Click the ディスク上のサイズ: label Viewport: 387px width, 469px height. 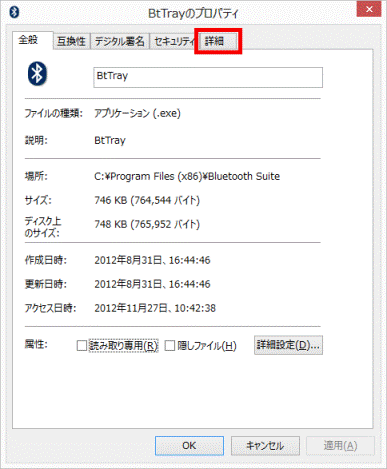(x=42, y=227)
